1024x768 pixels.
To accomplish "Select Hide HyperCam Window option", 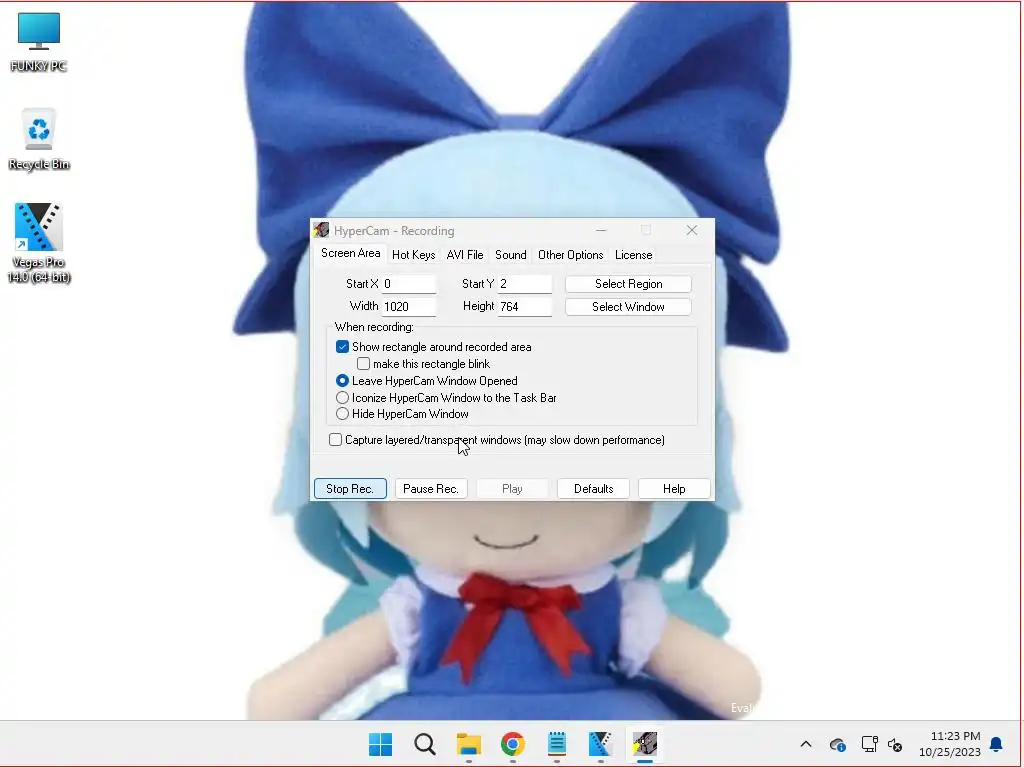I will pyautogui.click(x=342, y=414).
